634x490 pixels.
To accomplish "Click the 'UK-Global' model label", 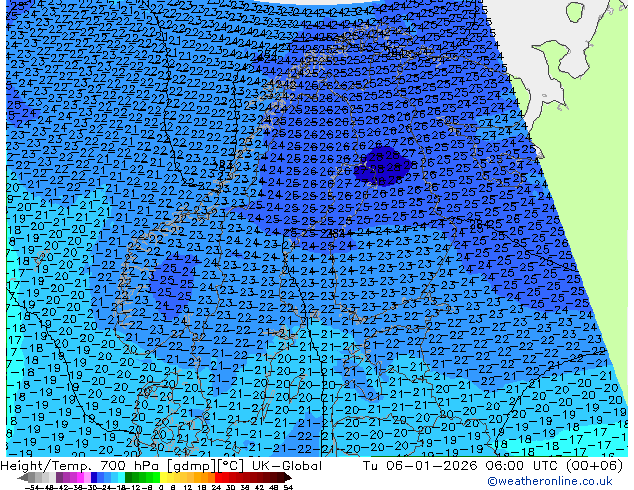I will (287, 466).
